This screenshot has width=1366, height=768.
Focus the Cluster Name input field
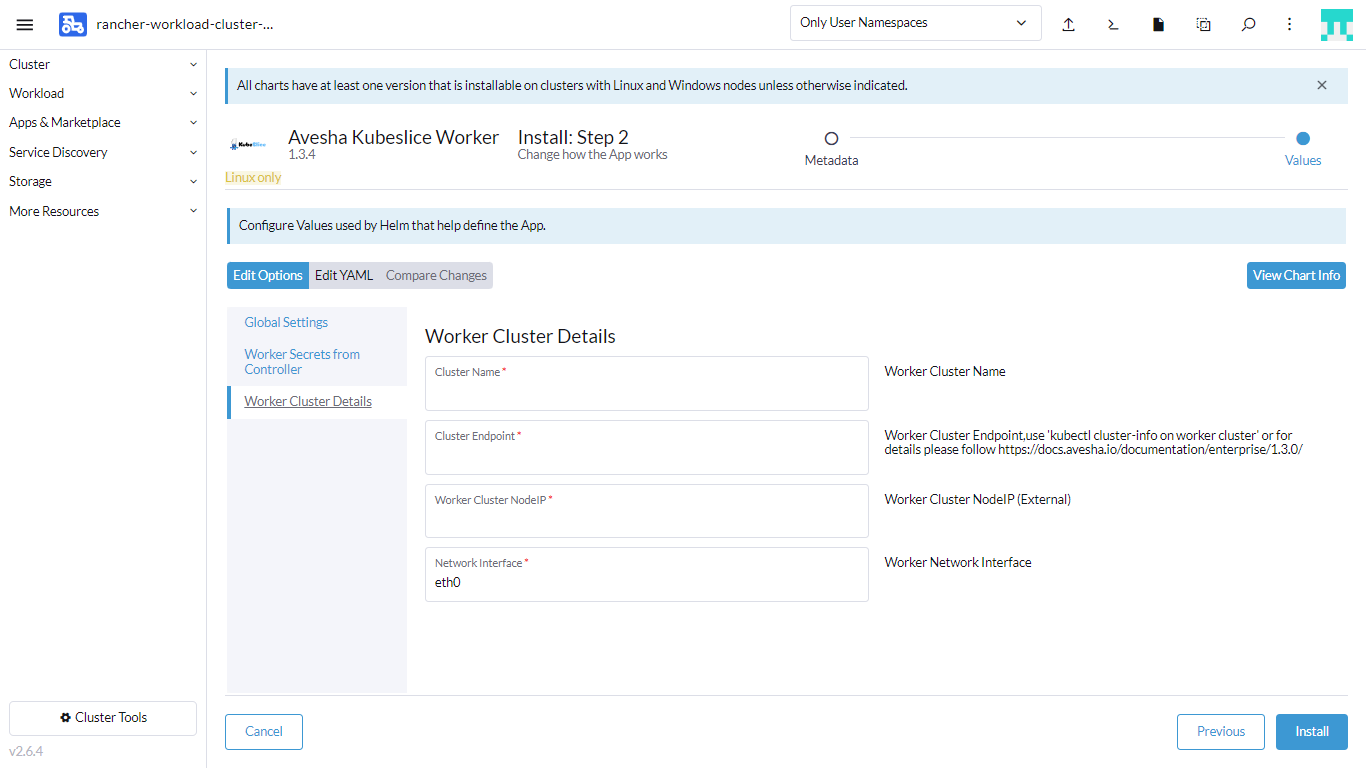pos(647,383)
